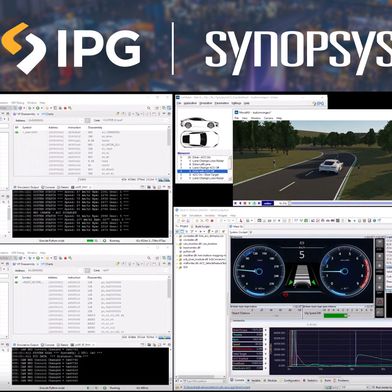Click the search magnifier in the bottom-left debugger toolbar
Screen dimensions: 392x392
tap(149, 258)
